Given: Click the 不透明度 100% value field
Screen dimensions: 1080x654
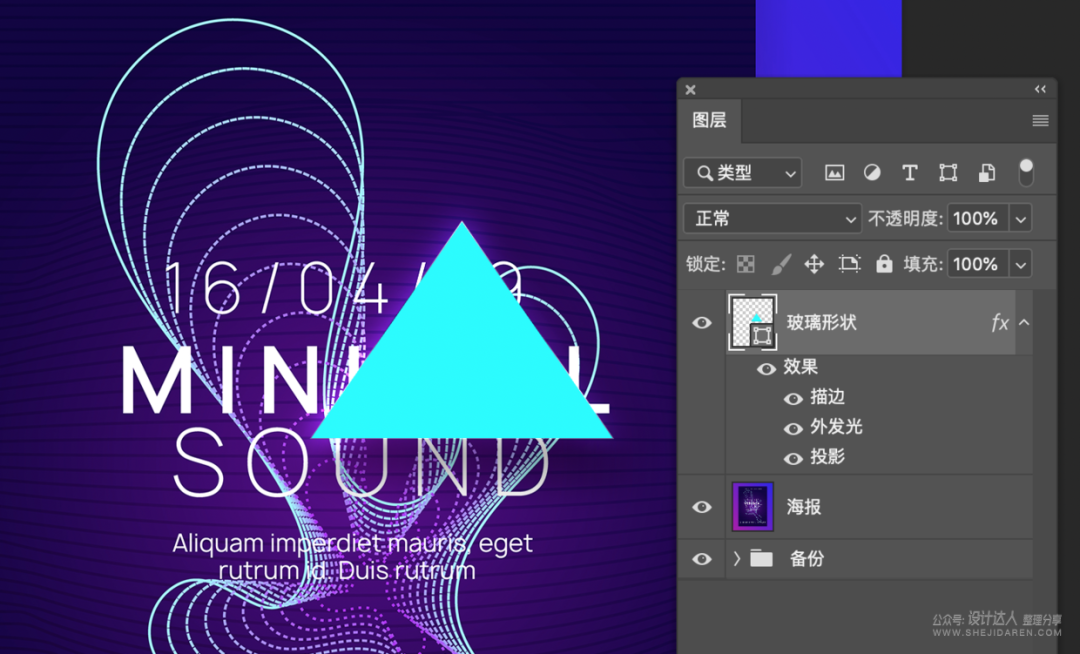Looking at the screenshot, I should click(978, 219).
